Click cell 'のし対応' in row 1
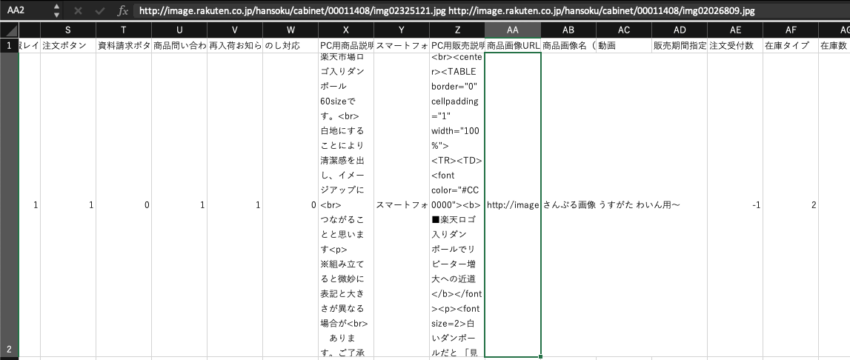Image resolution: width=850 pixels, height=360 pixels. [291, 46]
